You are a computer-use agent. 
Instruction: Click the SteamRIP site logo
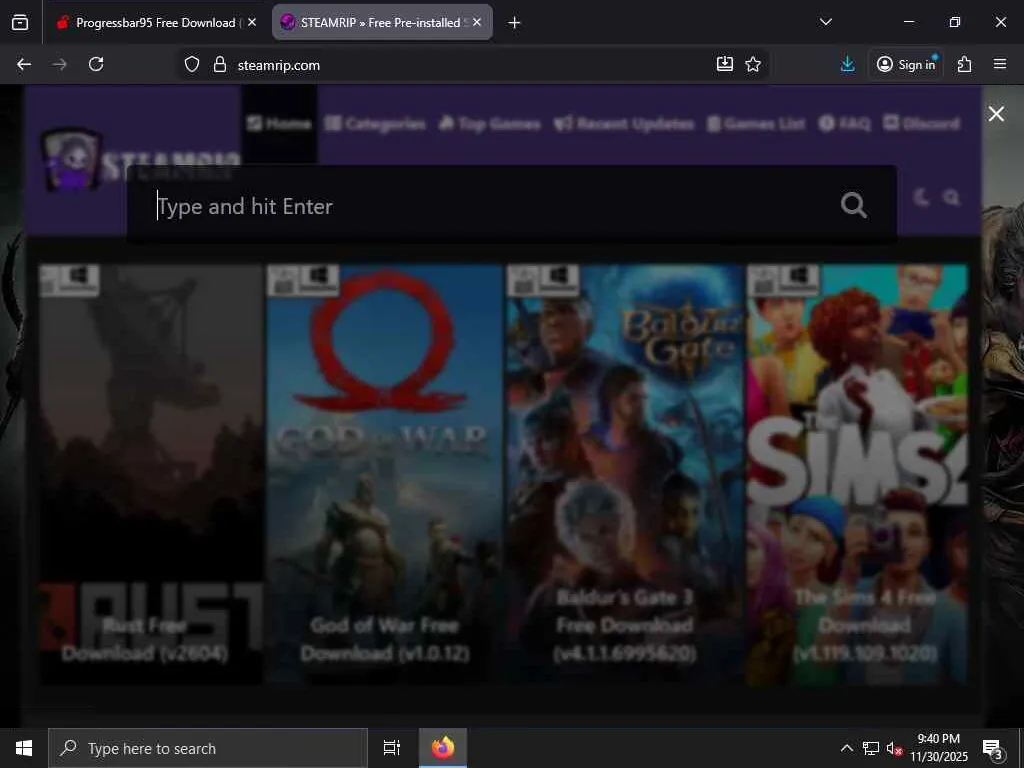[140, 159]
